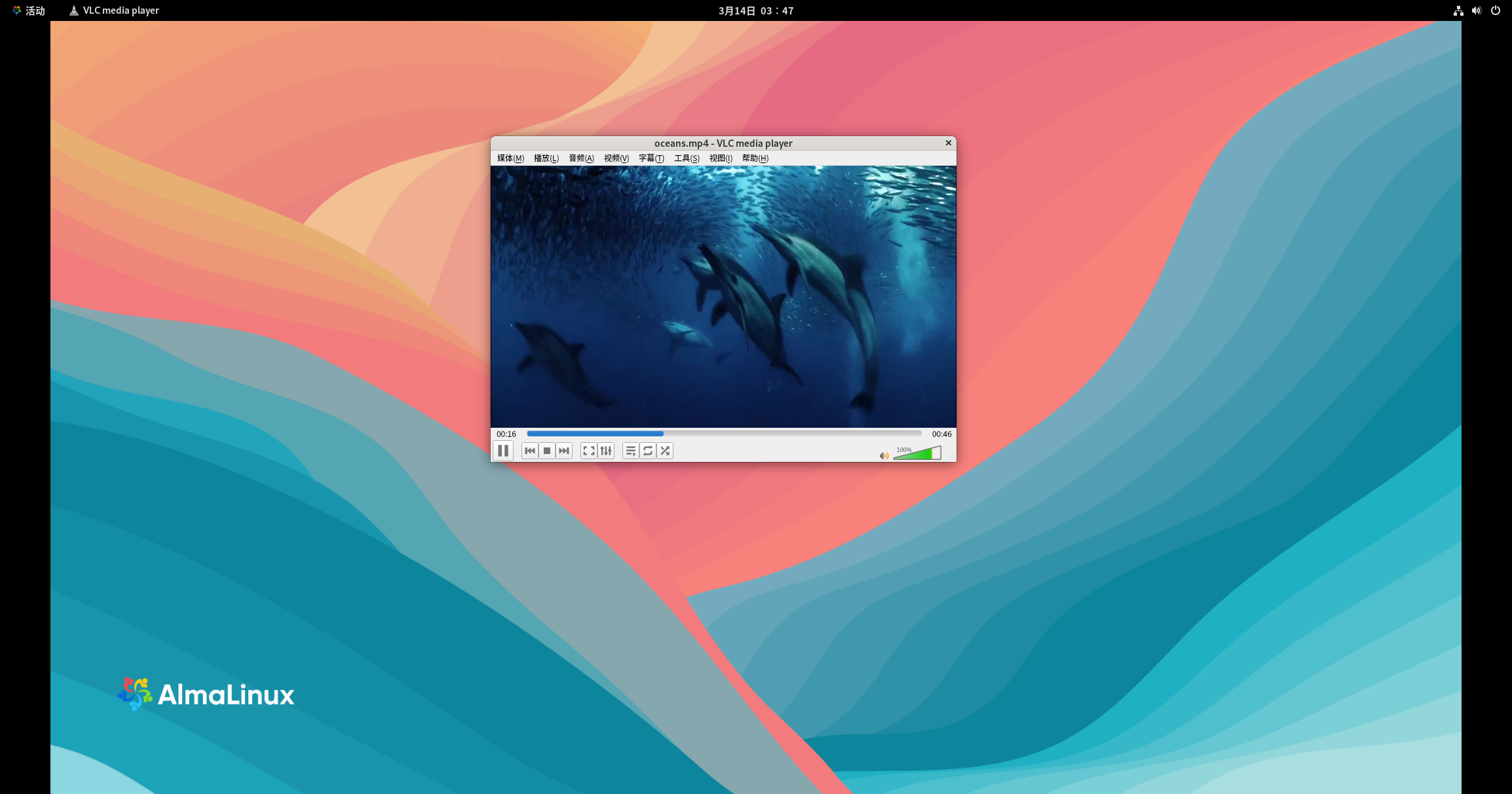Open the 工具(S) tools menu
The height and width of the screenshot is (794, 1512).
tap(687, 159)
